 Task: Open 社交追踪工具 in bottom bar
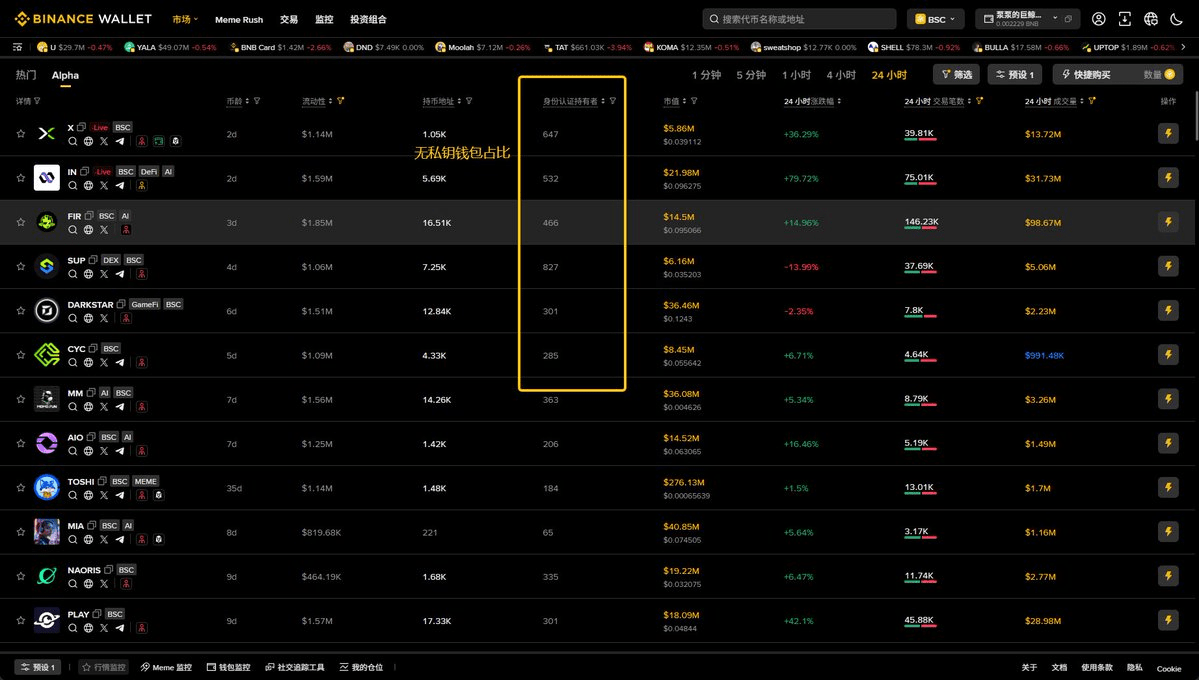(294, 667)
